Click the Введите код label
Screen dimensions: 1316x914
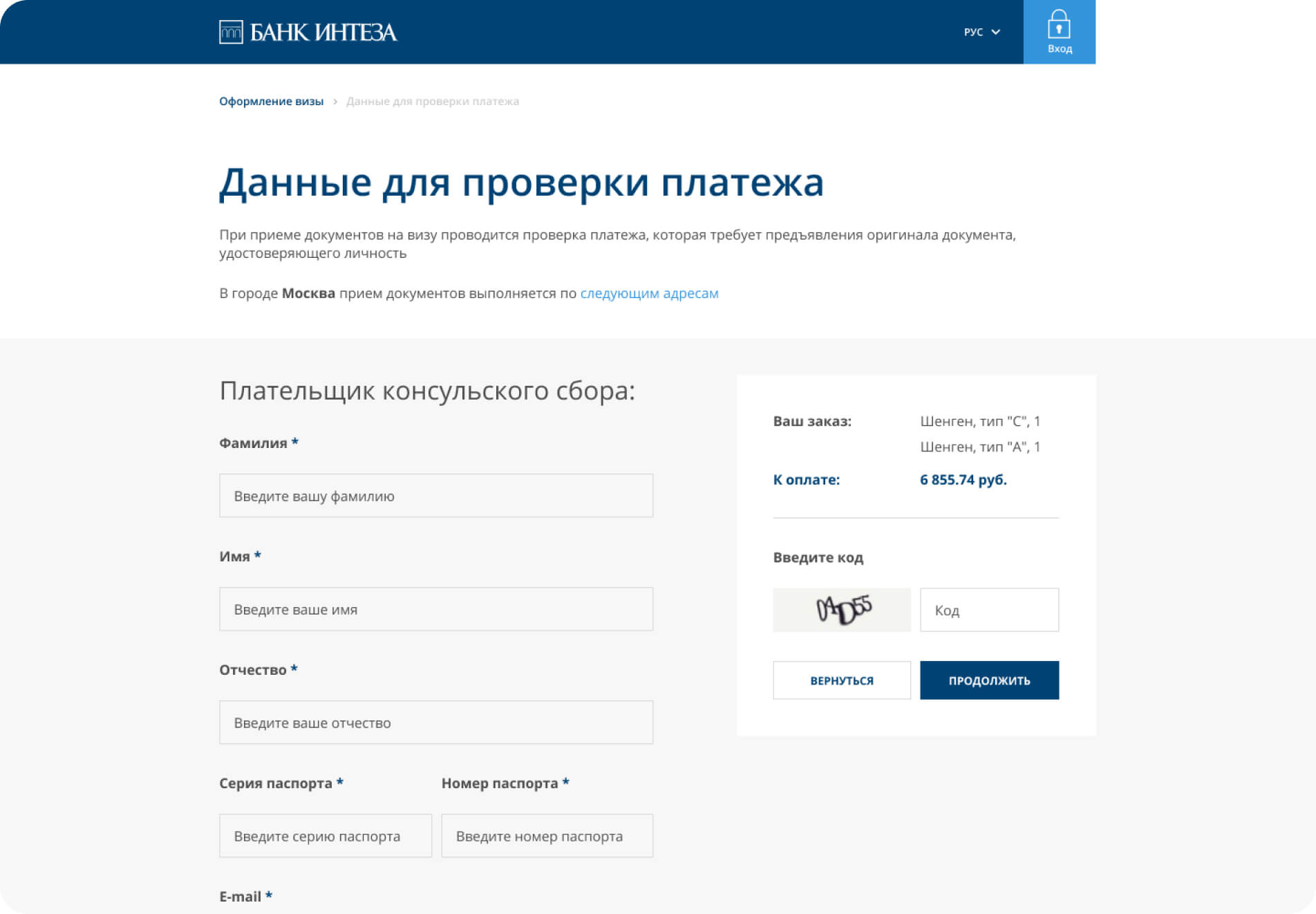pos(818,557)
